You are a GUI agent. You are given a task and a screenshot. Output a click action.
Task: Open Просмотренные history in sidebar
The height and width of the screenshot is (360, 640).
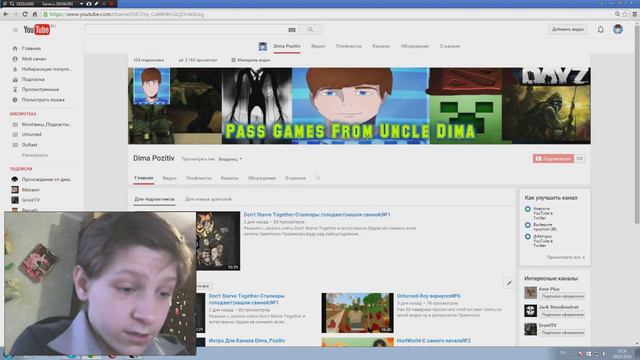point(40,89)
